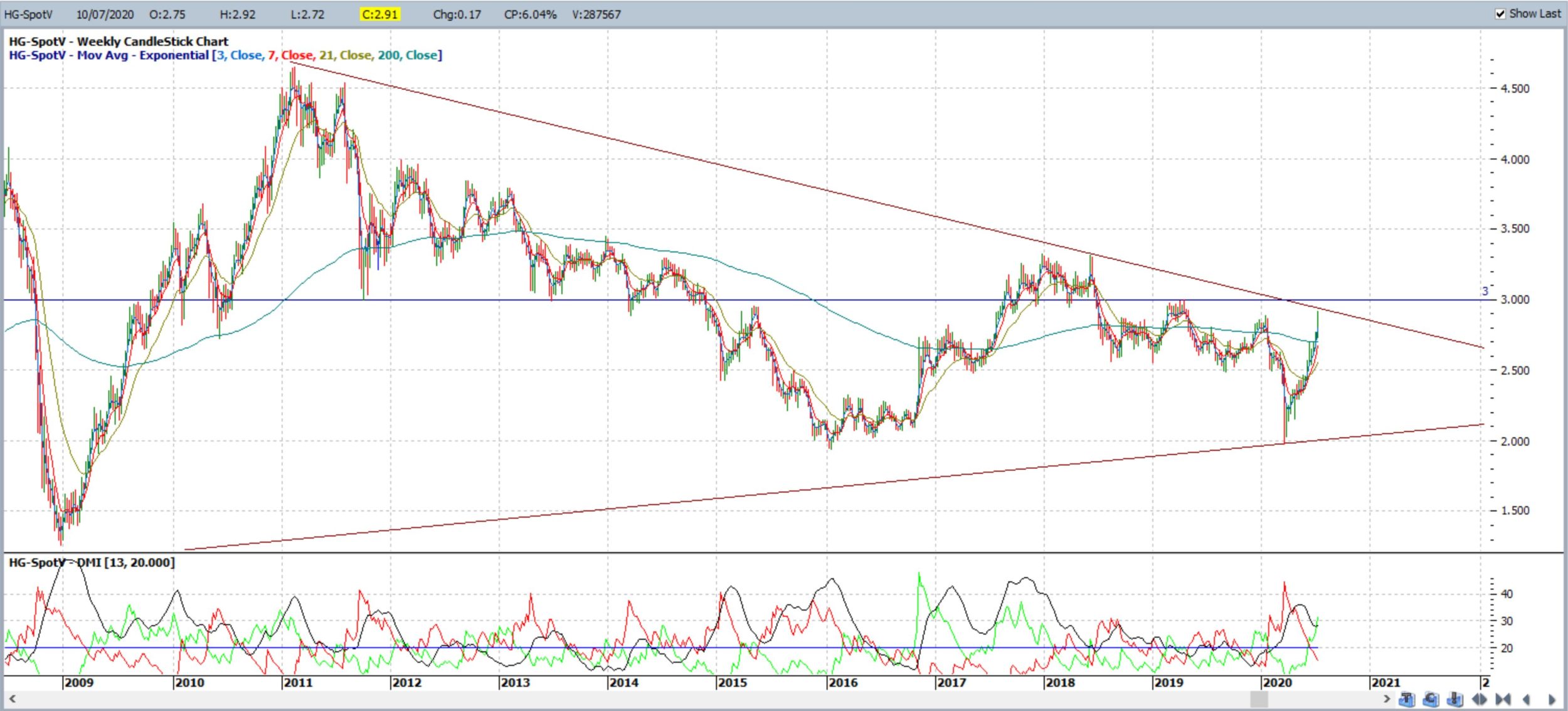
Task: Click the '3' marker on horizontal line
Action: pyautogui.click(x=1485, y=291)
